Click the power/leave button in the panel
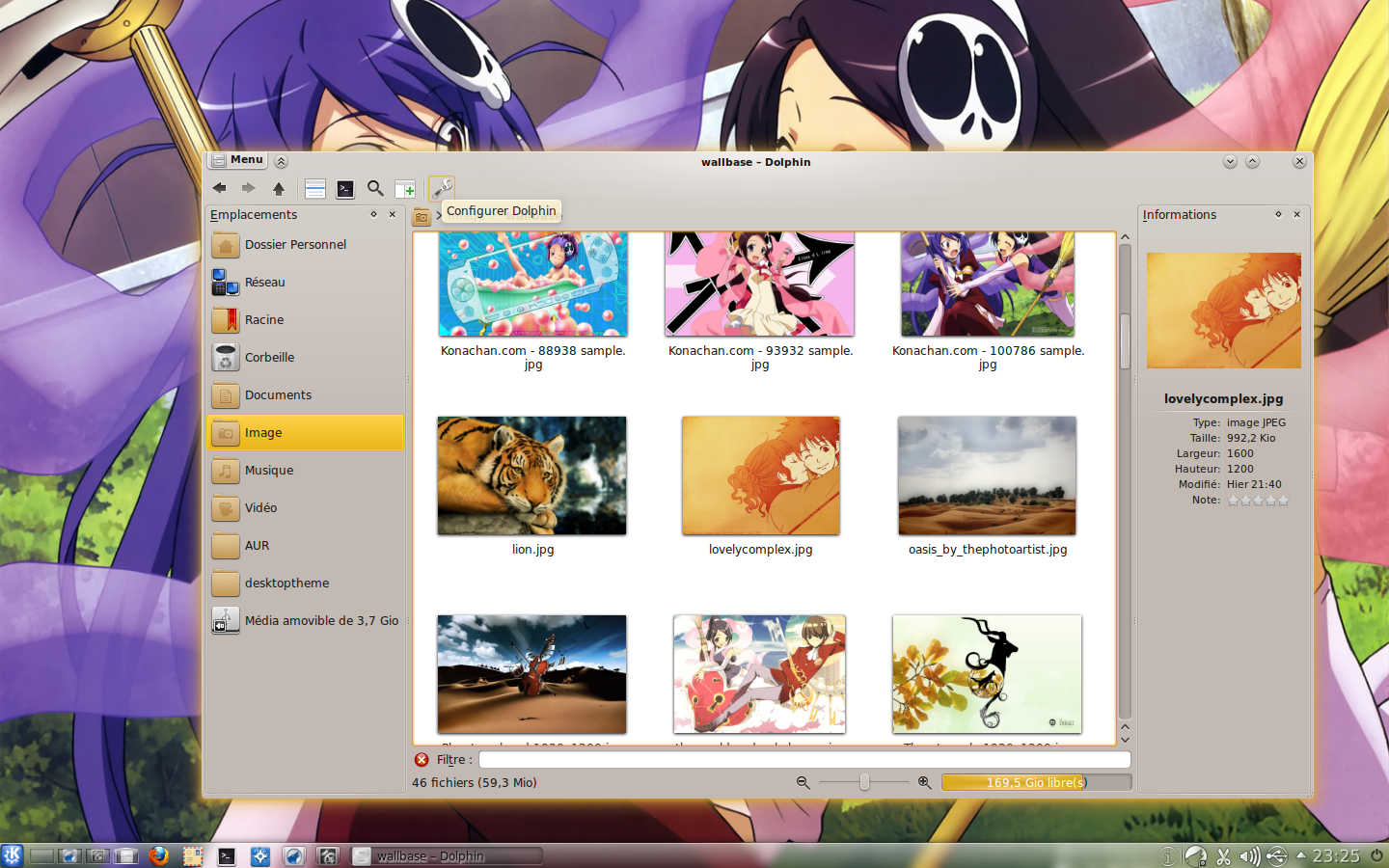Screen dimensions: 1389x868 (x=1376, y=855)
